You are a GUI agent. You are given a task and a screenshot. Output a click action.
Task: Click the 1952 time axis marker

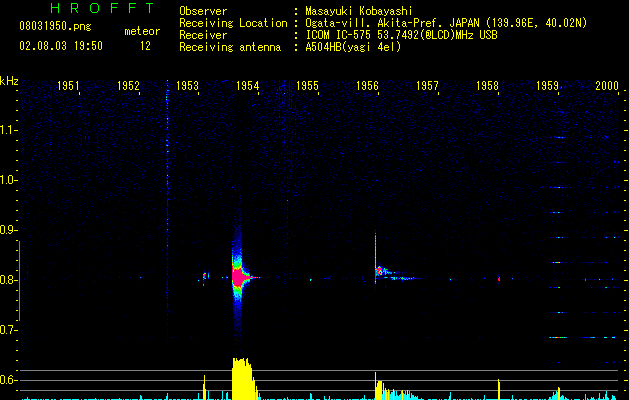click(128, 85)
